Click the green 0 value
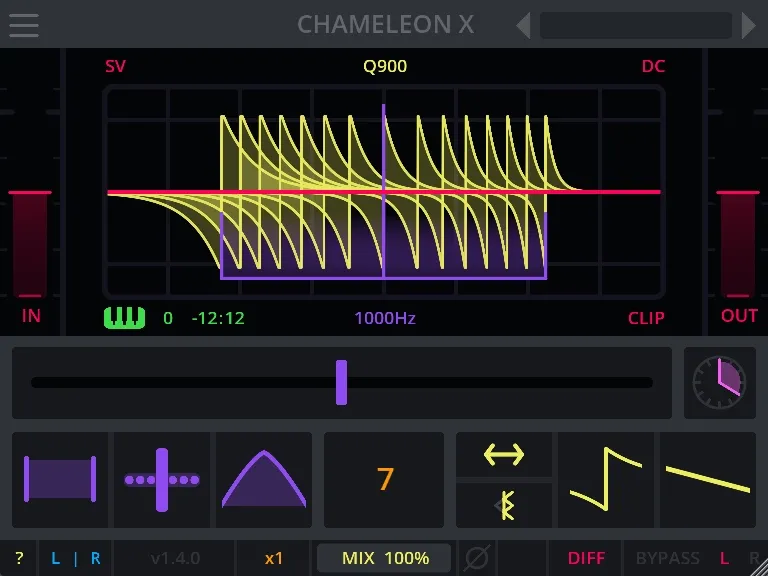 (x=168, y=318)
